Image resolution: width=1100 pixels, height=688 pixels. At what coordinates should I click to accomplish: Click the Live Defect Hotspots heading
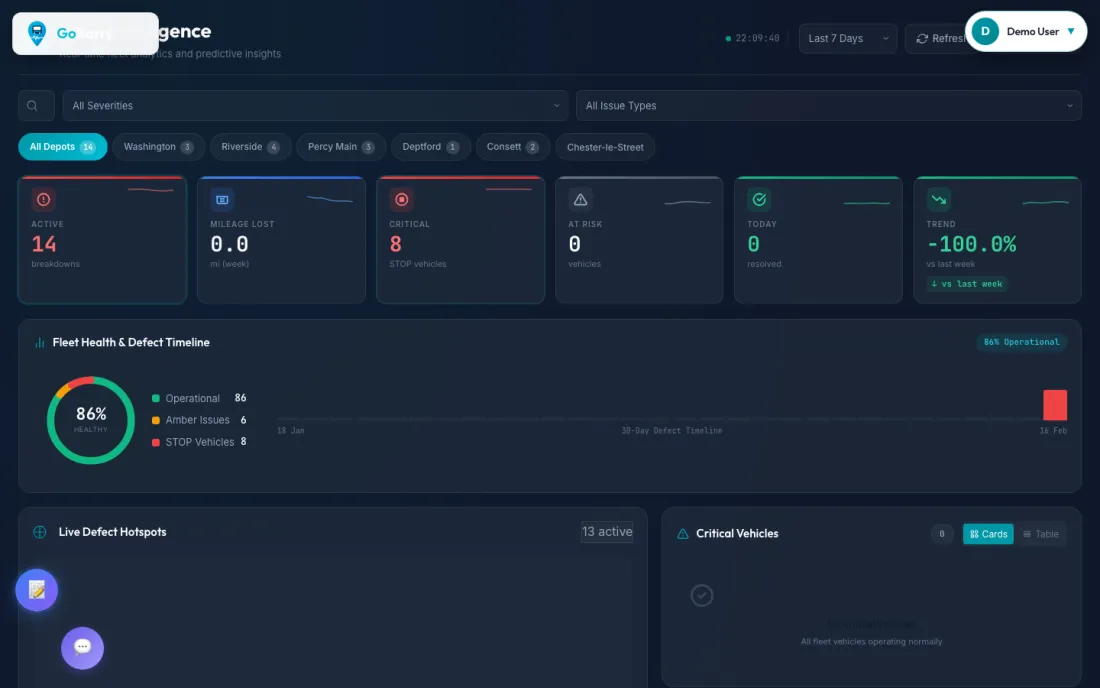click(112, 532)
